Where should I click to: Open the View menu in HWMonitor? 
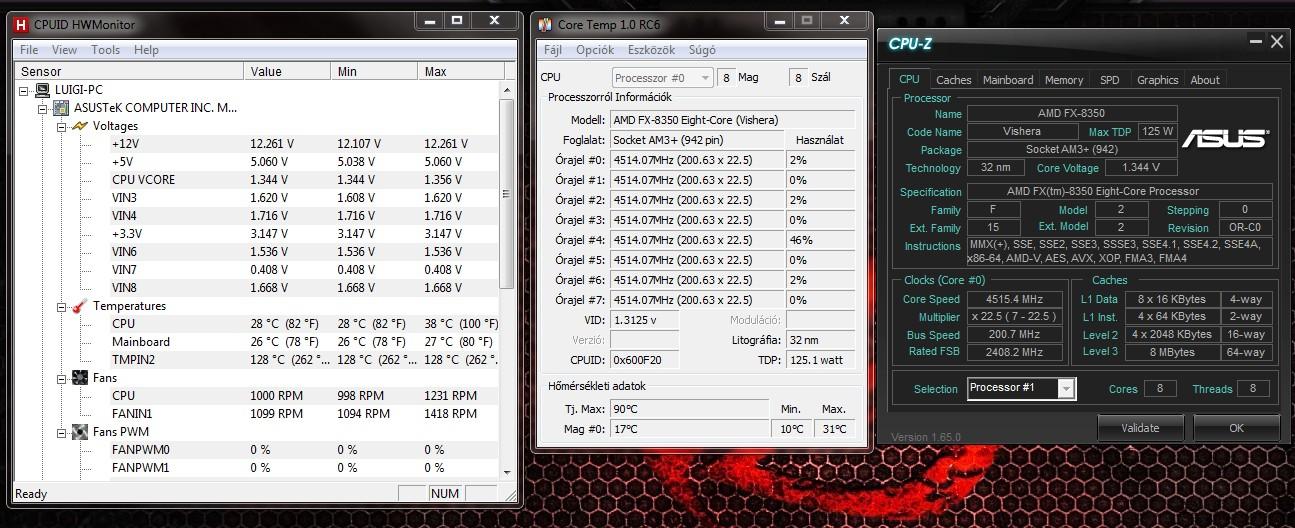point(64,50)
